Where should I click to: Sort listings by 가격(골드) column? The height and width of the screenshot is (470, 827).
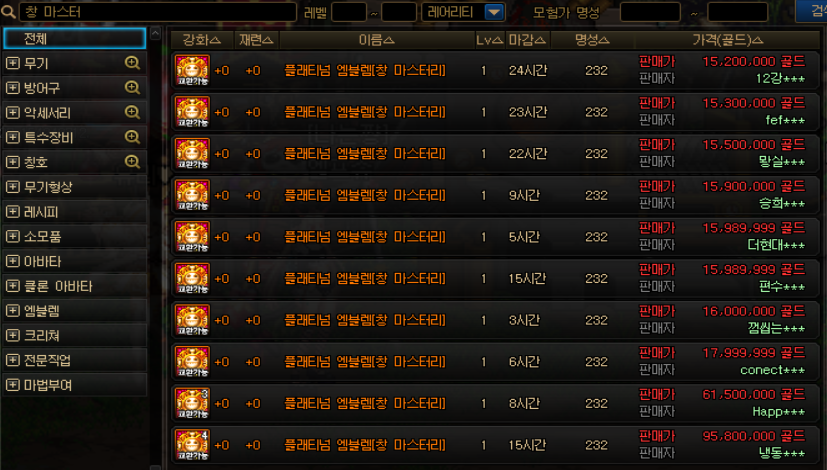pyautogui.click(x=727, y=40)
